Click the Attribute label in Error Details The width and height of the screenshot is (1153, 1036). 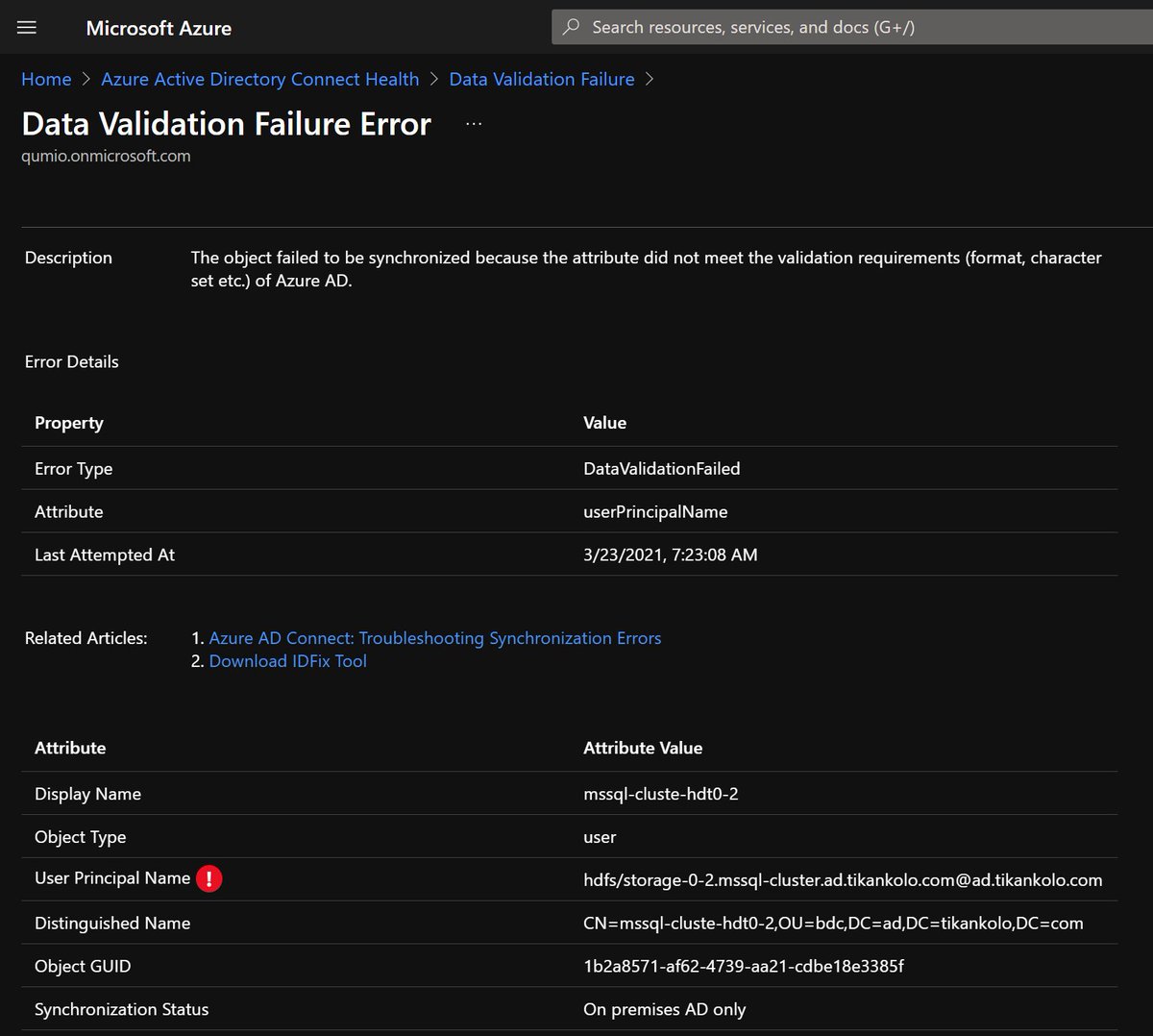tap(69, 512)
